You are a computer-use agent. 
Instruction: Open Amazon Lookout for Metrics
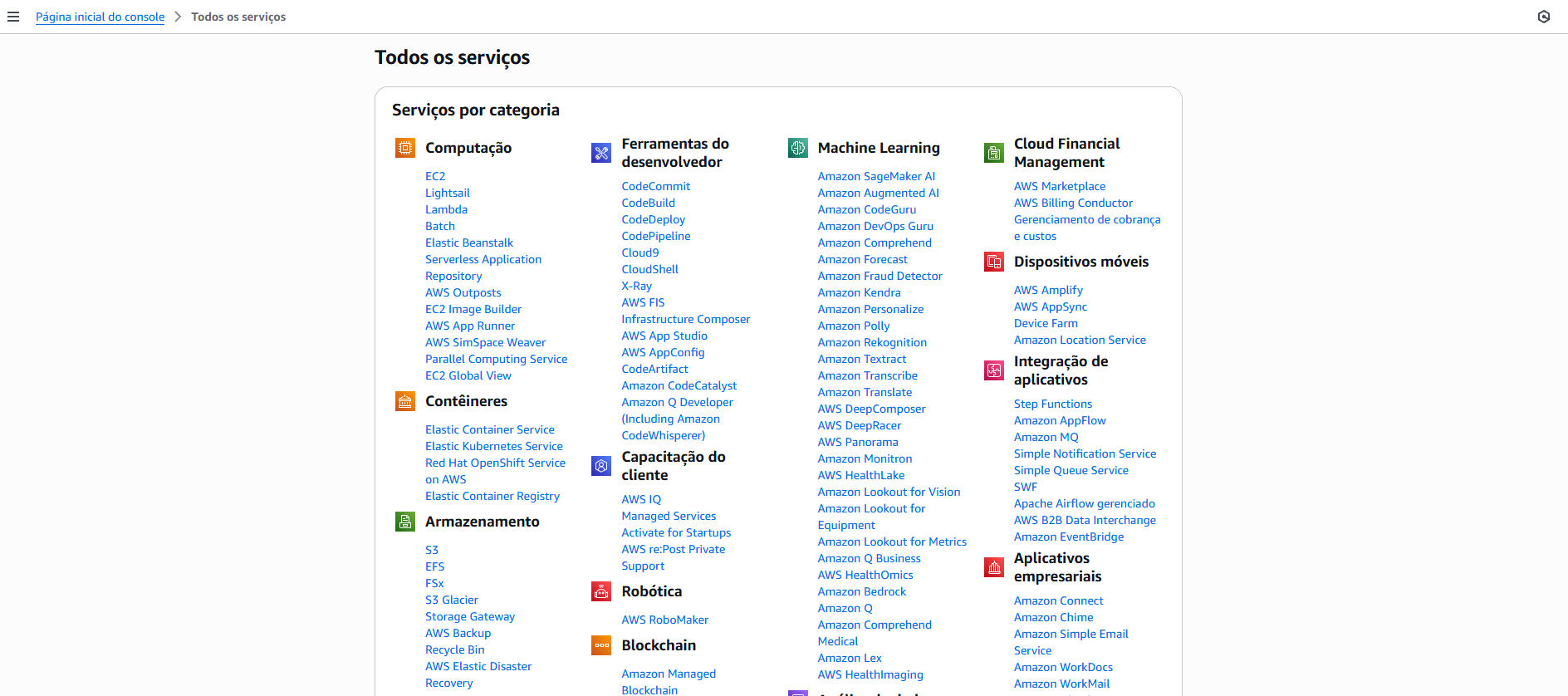pyautogui.click(x=892, y=542)
